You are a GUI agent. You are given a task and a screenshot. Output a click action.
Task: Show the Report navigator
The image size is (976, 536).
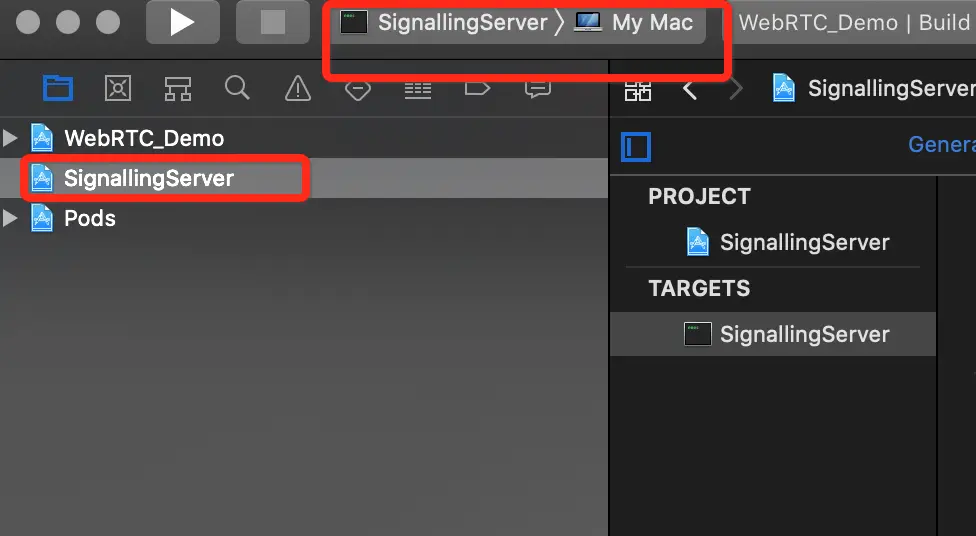point(538,90)
